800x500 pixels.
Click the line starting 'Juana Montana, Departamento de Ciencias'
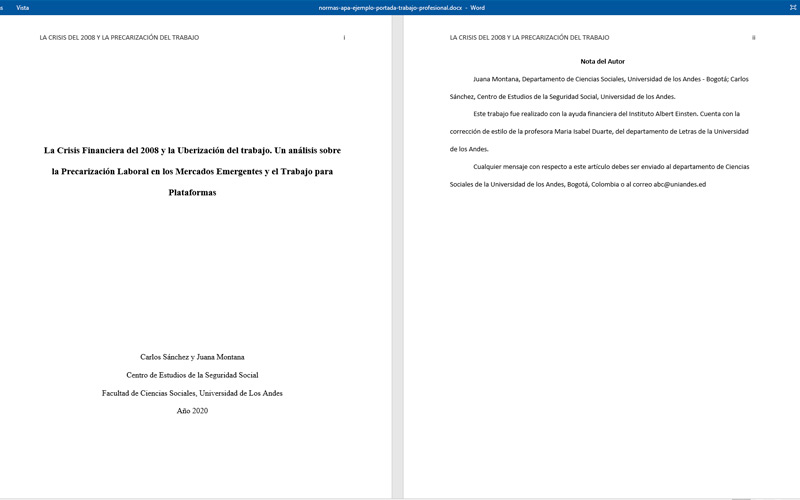(x=611, y=79)
